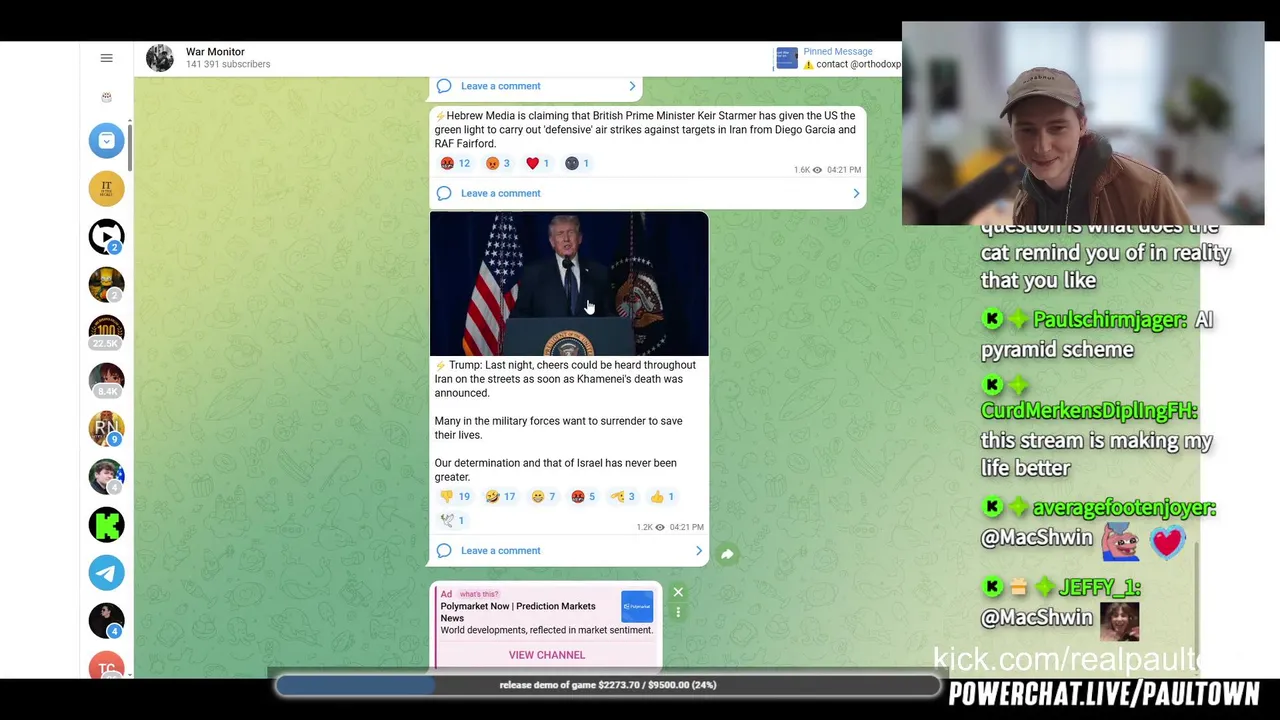Toggle the reaction with 12 on Starmer post
This screenshot has width=1280, height=720.
pyautogui.click(x=455, y=163)
